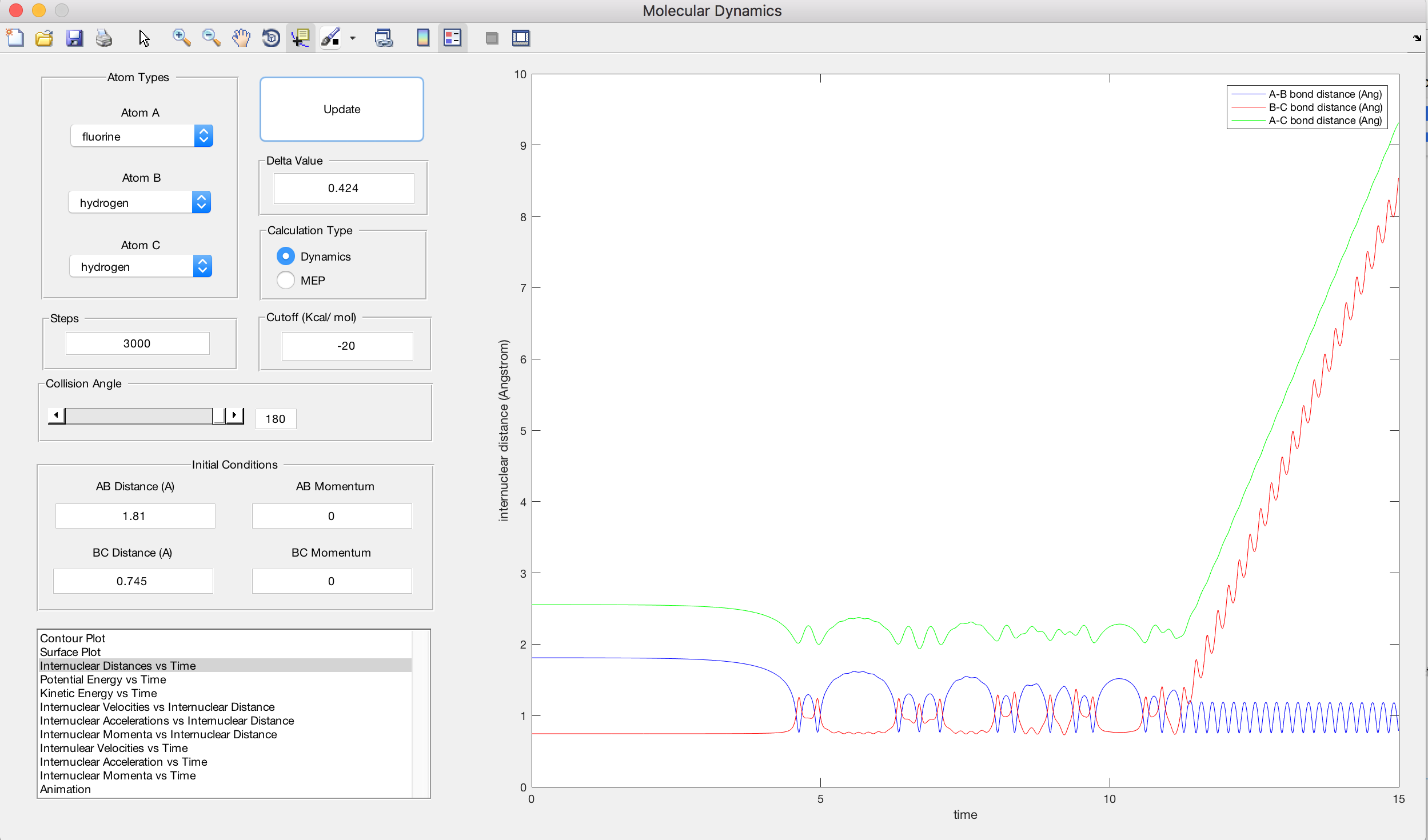Click the Zoom In magnifier tool

181,38
